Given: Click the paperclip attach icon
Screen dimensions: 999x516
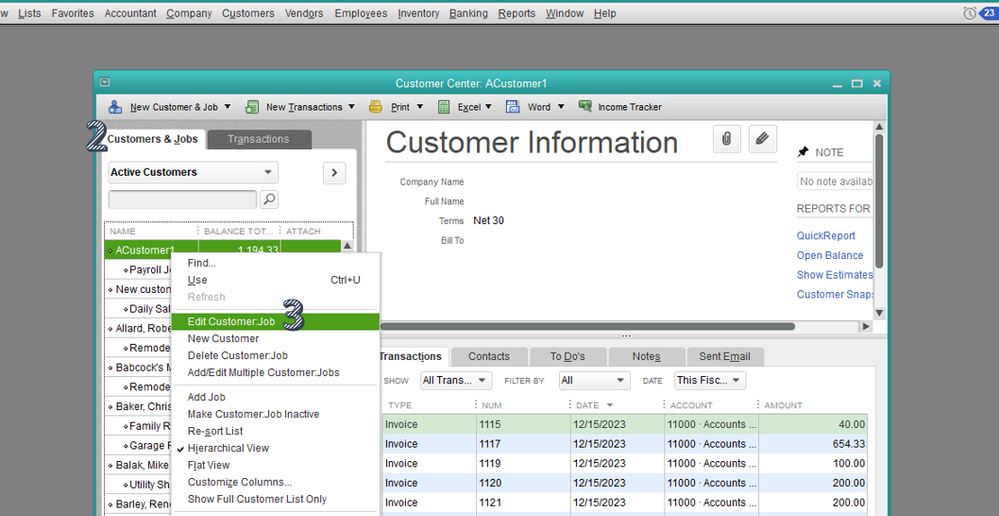Looking at the screenshot, I should coord(726,140).
